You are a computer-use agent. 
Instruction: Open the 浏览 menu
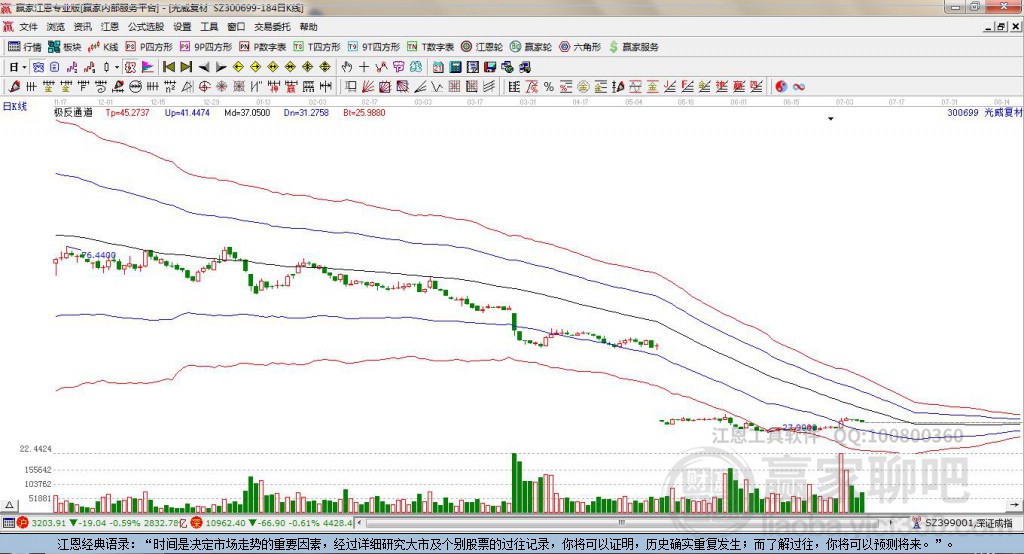point(56,27)
